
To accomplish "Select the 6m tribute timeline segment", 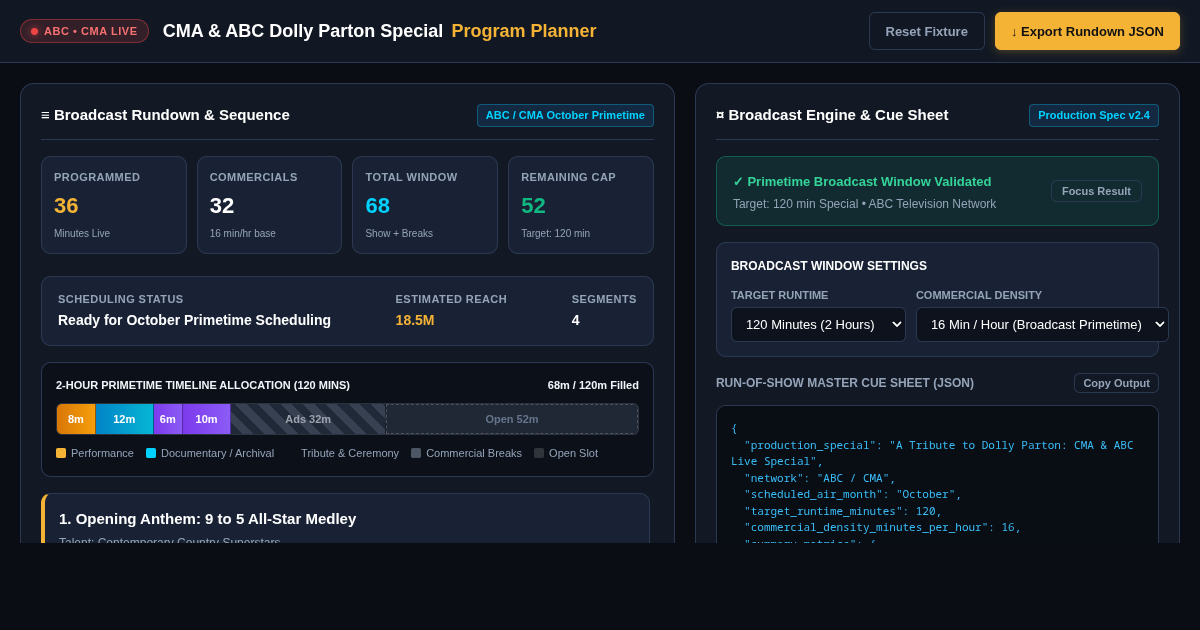I will click(x=168, y=419).
